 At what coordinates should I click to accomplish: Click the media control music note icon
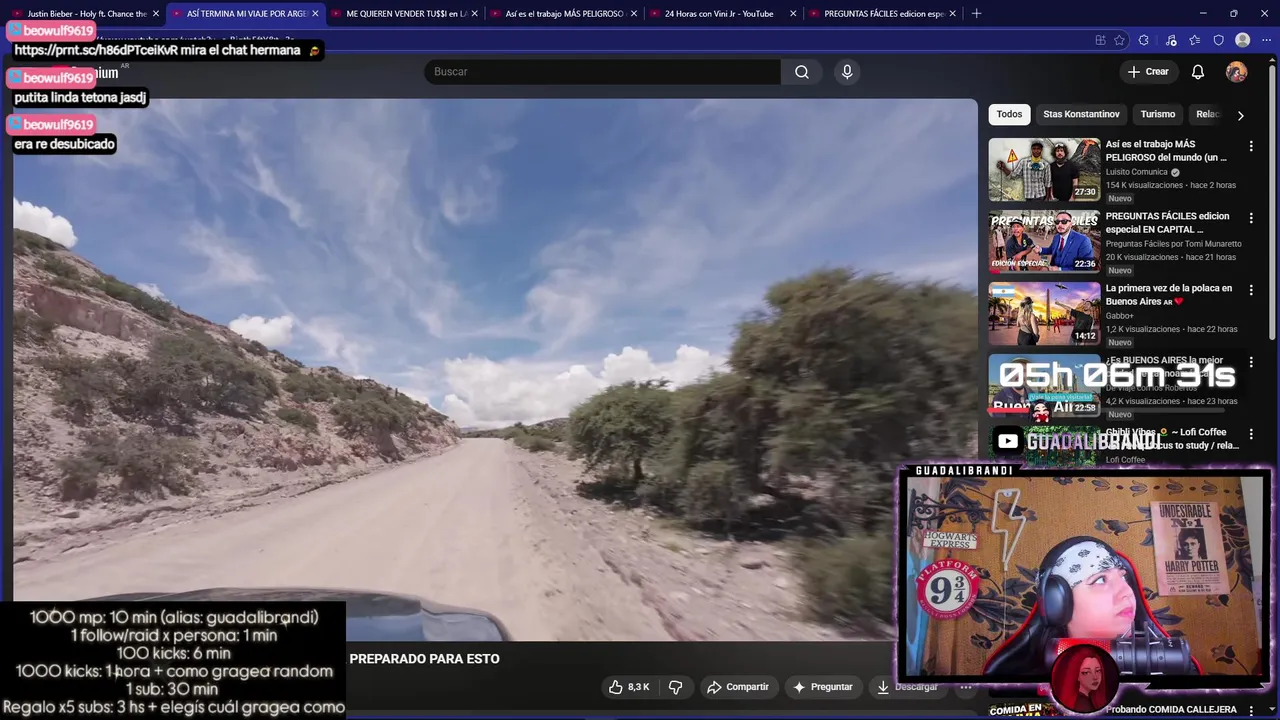coord(1171,40)
